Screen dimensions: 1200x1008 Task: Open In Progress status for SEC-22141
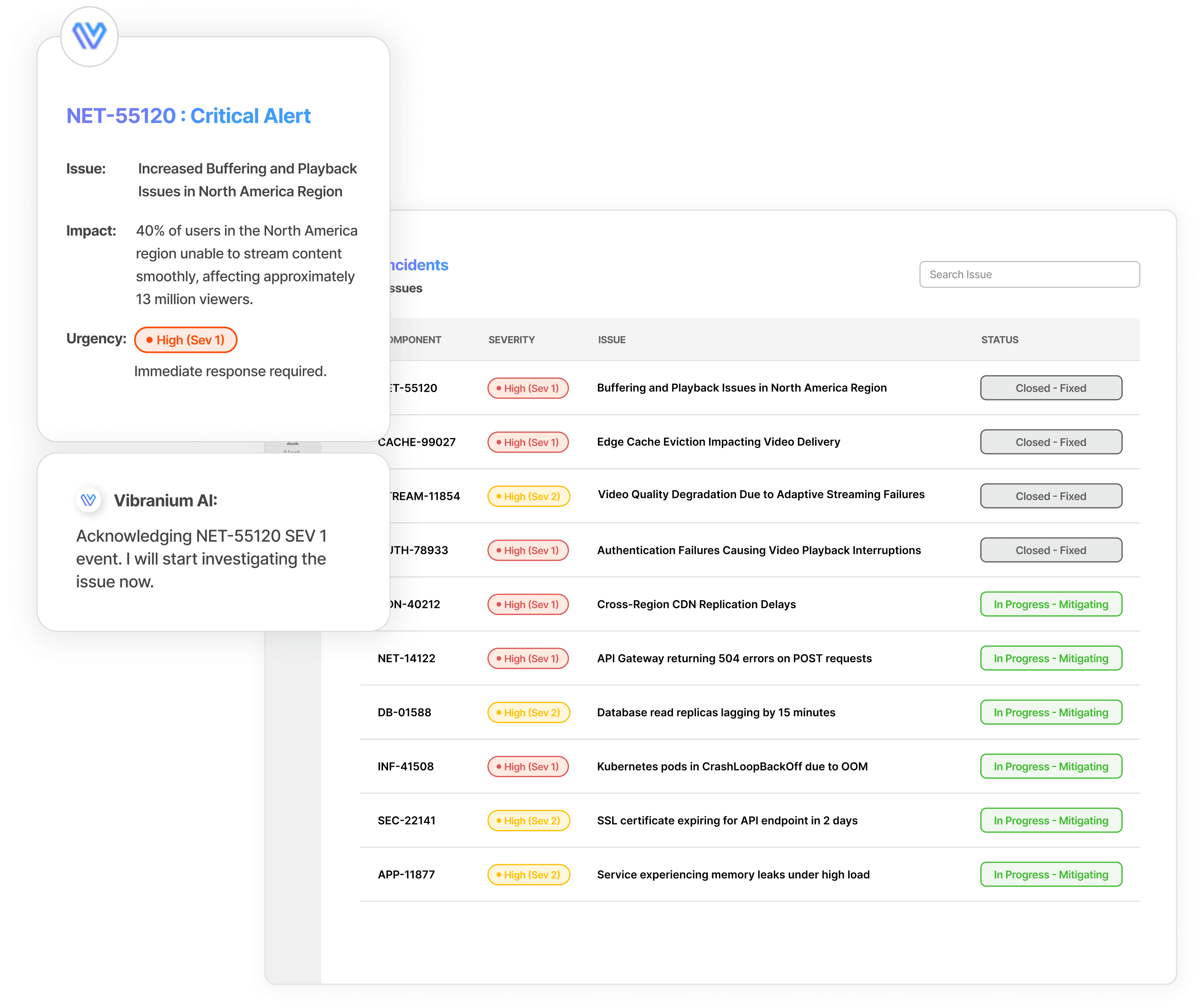(1051, 821)
